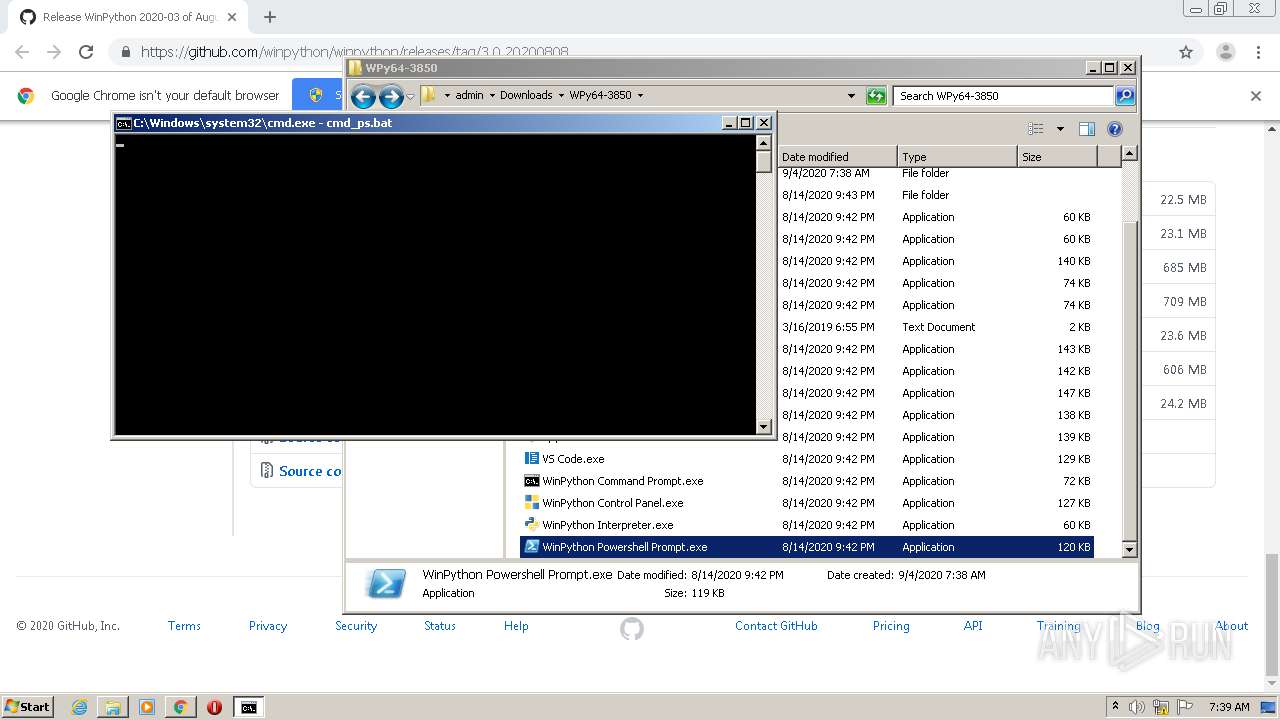Click the WinPython Command Prompt.exe icon

(x=532, y=481)
